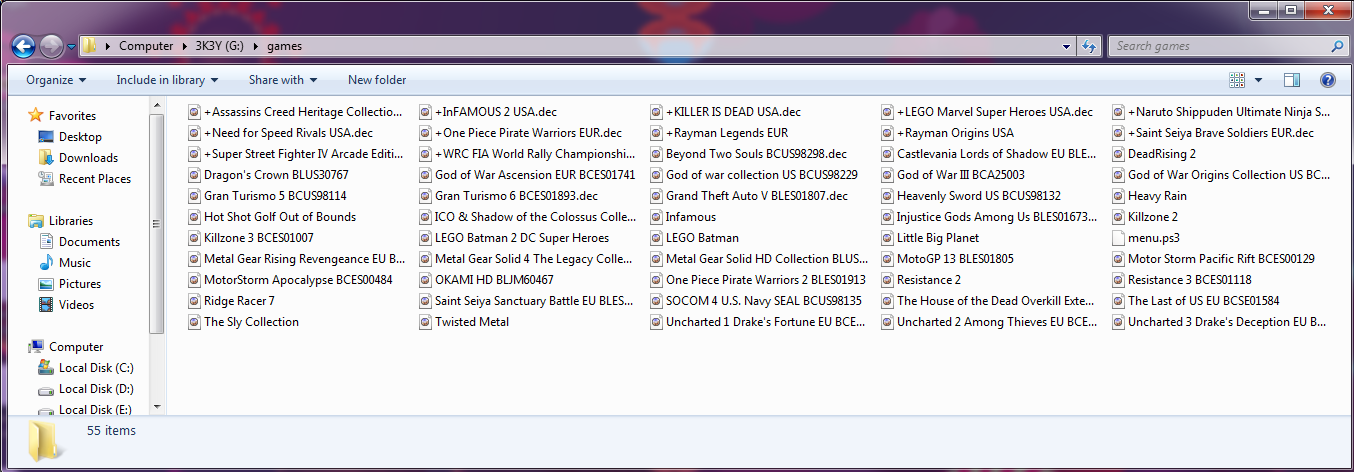Select the +LEGO Marvel Super Heroes USA.dec icon

click(887, 112)
